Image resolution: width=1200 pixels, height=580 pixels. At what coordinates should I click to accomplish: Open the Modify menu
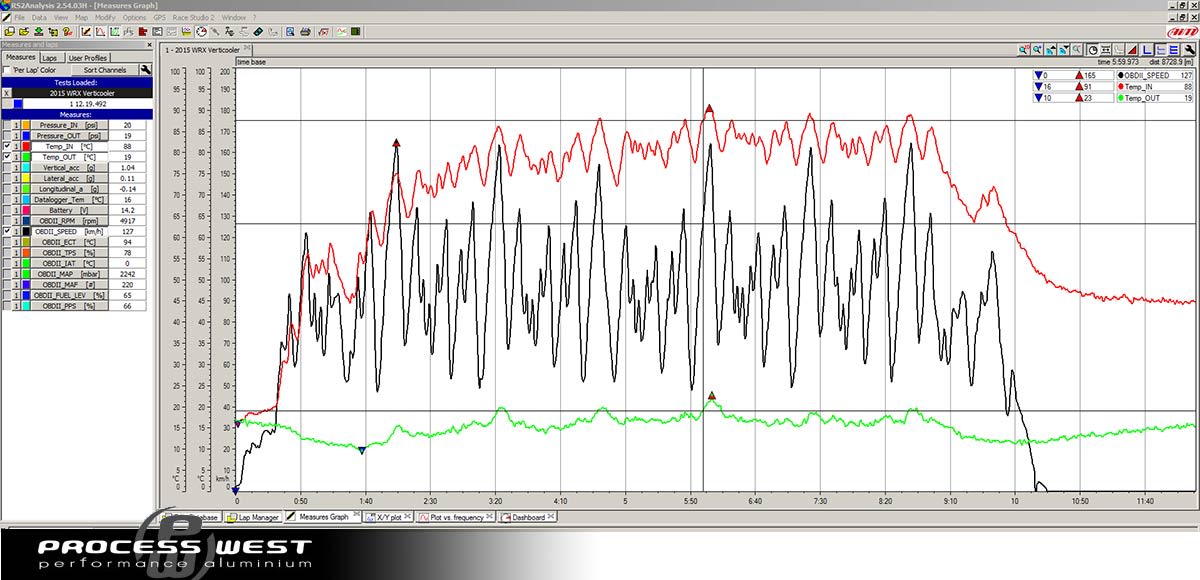[x=105, y=18]
